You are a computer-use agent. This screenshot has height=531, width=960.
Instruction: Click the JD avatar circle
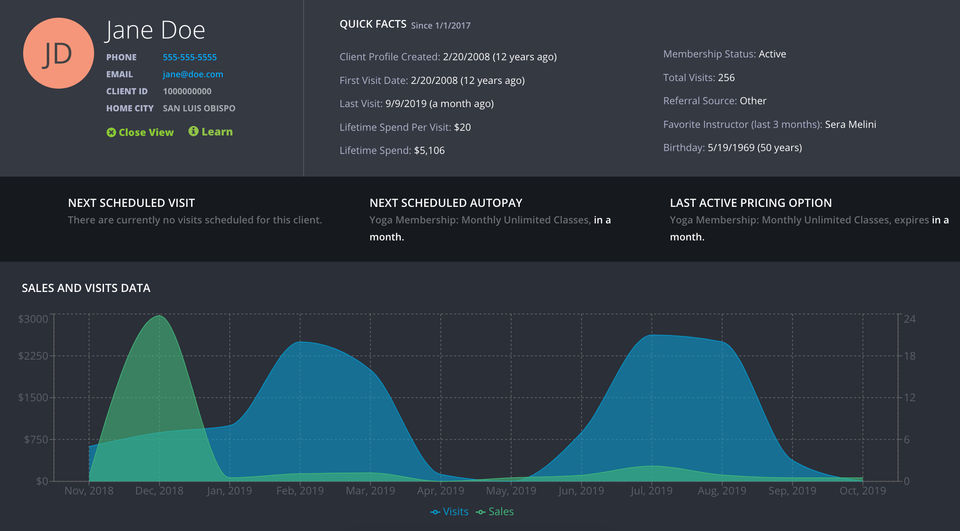tap(58, 54)
